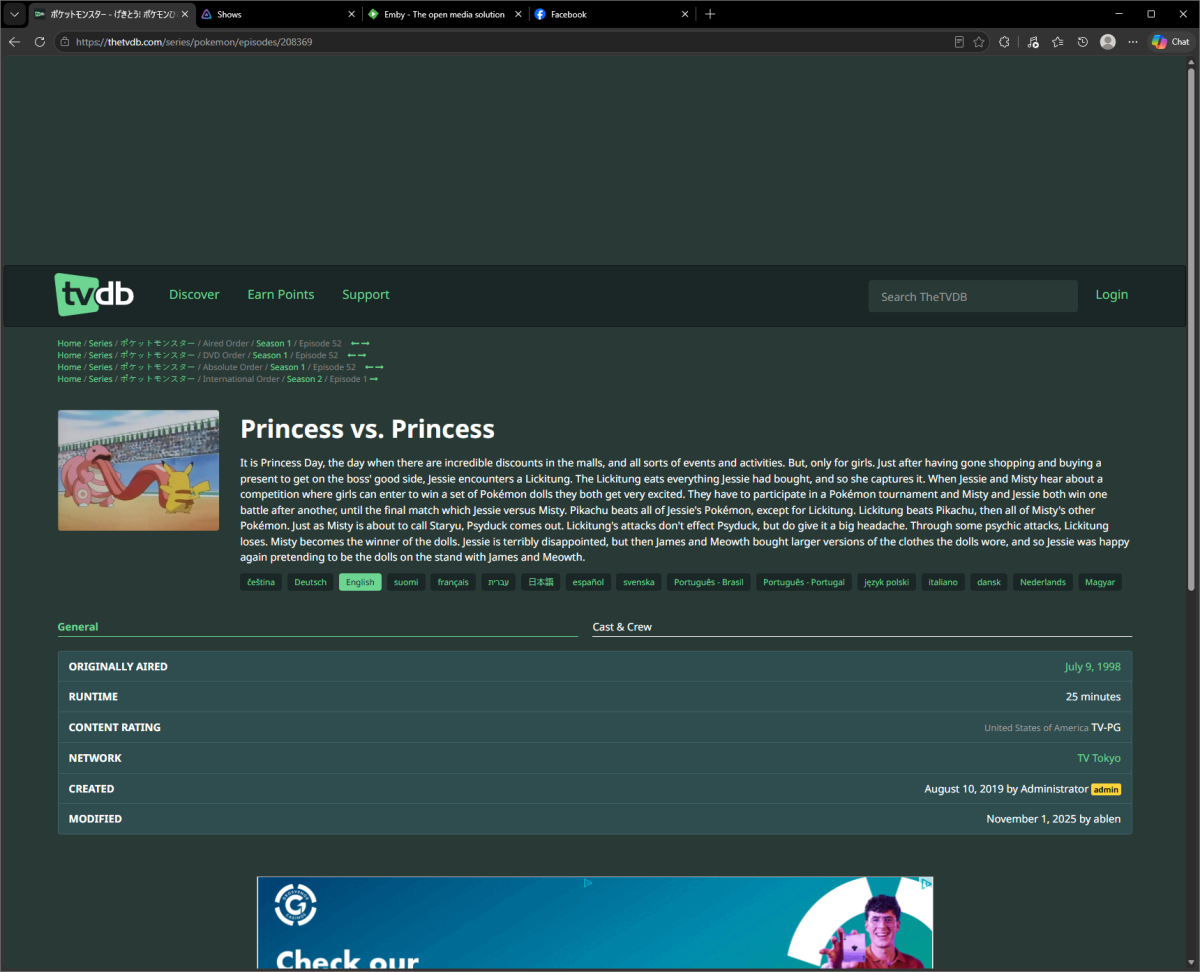Select עברית language

pyautogui.click(x=498, y=582)
